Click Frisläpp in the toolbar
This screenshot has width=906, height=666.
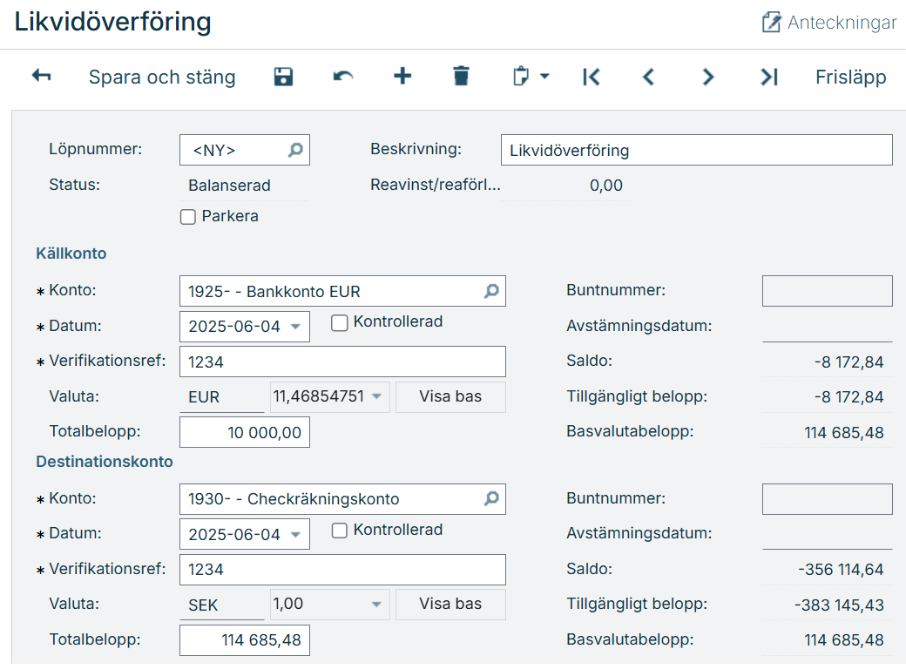click(850, 77)
